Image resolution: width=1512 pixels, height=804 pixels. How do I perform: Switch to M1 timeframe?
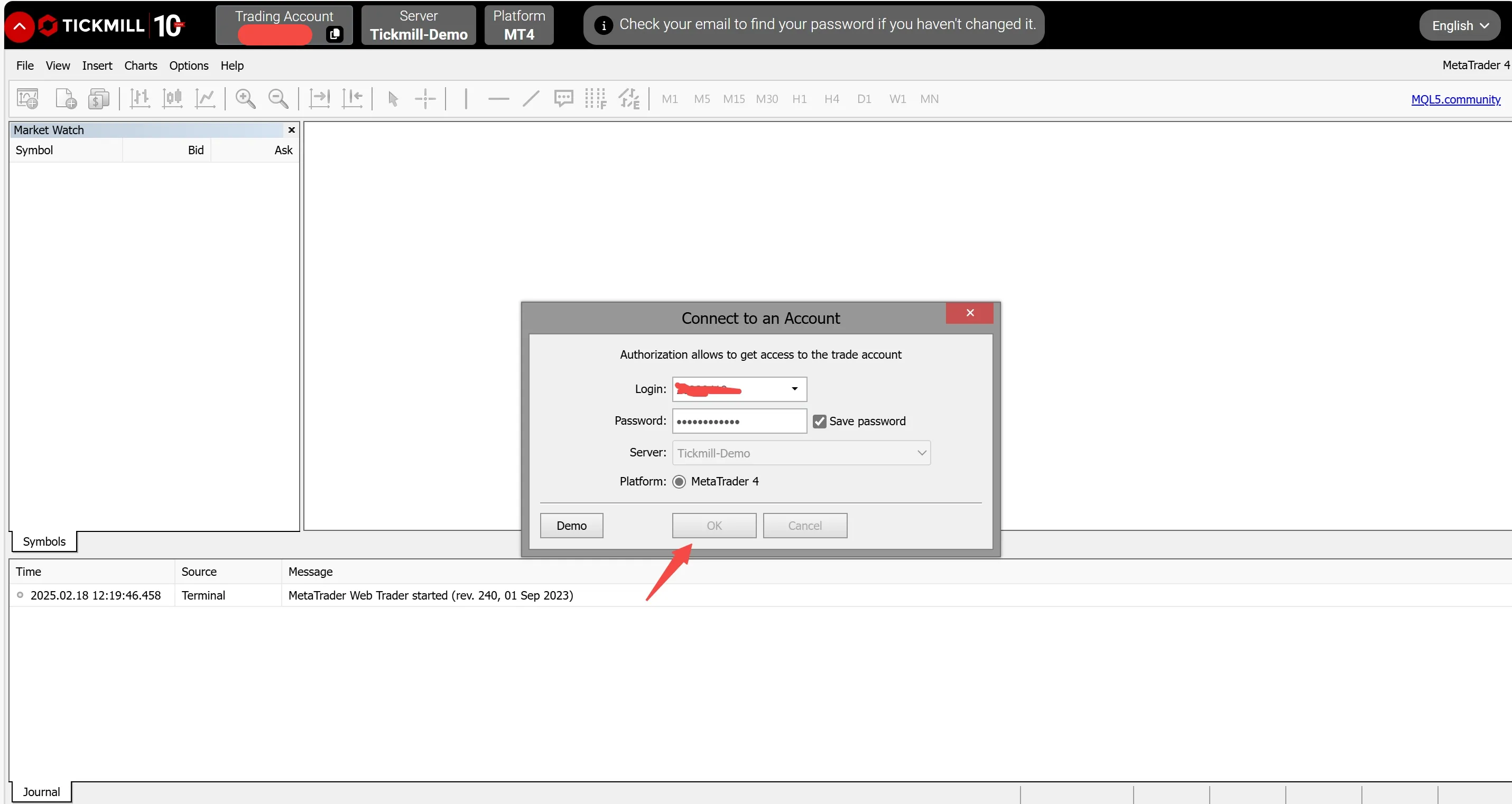pos(670,99)
